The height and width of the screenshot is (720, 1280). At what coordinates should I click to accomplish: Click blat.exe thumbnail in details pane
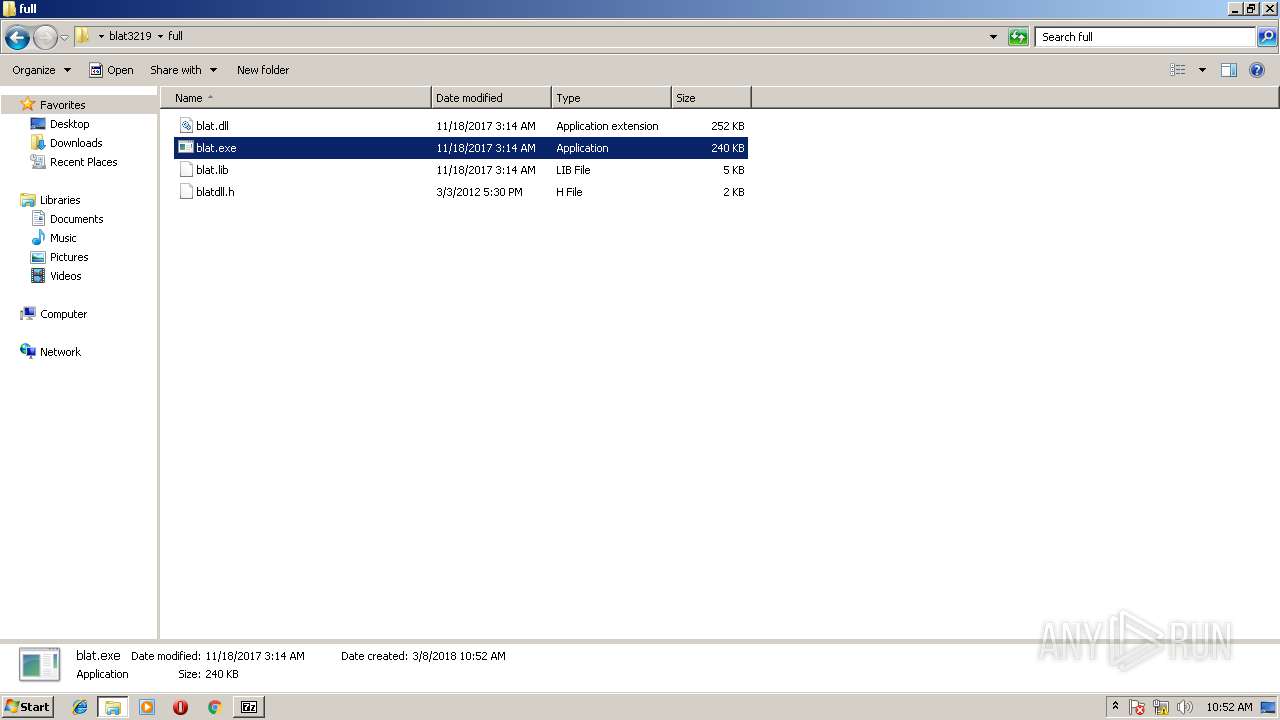[x=40, y=665]
